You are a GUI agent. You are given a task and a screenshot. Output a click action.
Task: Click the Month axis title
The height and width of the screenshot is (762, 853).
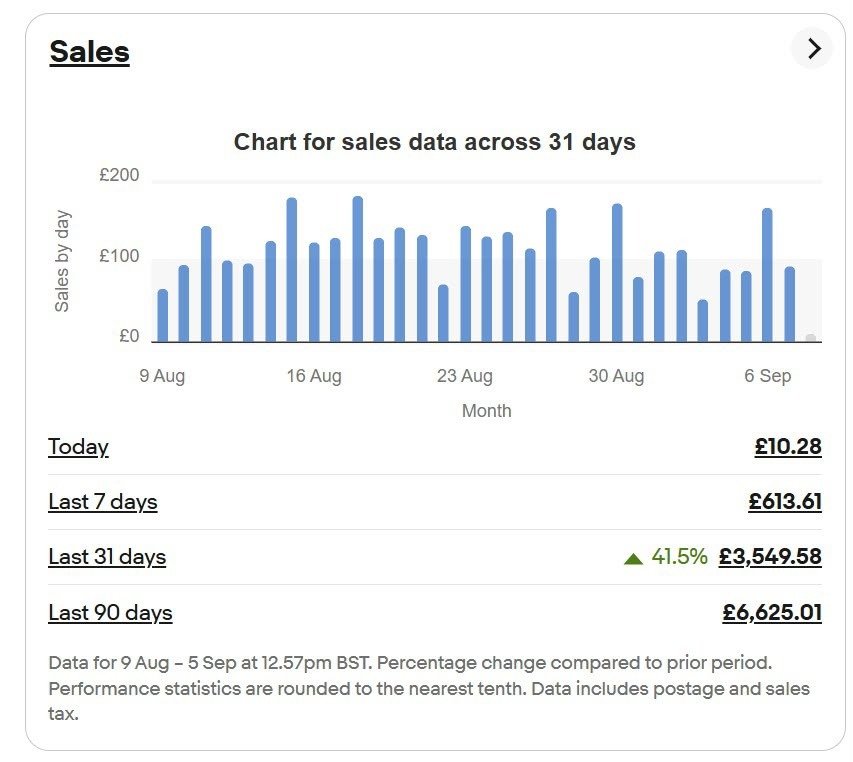coord(486,411)
